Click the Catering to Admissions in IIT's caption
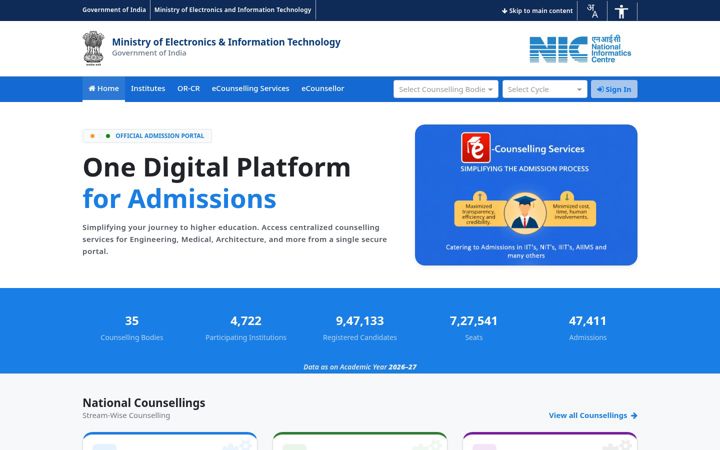The width and height of the screenshot is (720, 450). click(x=526, y=251)
